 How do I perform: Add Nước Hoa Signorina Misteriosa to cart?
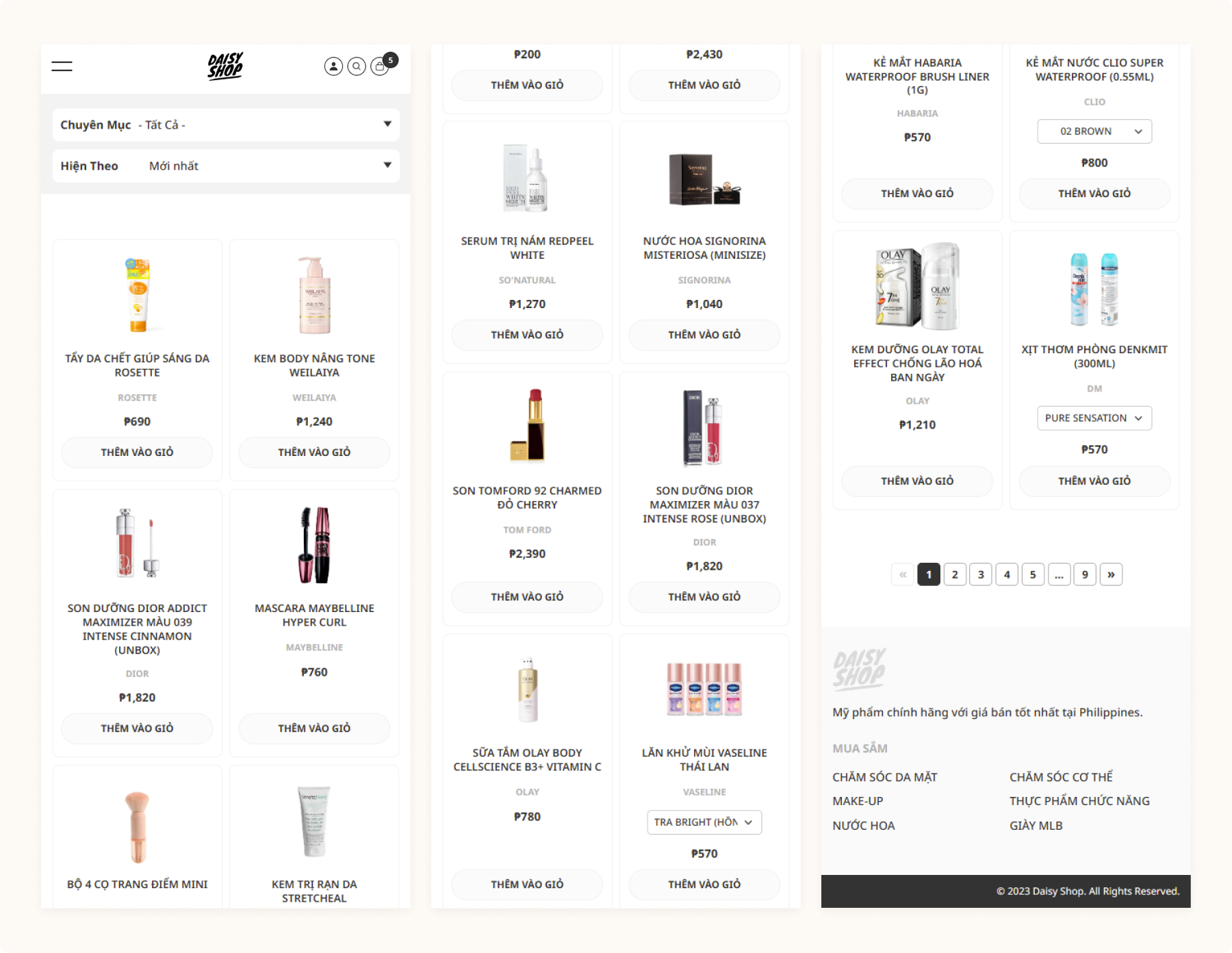[704, 335]
